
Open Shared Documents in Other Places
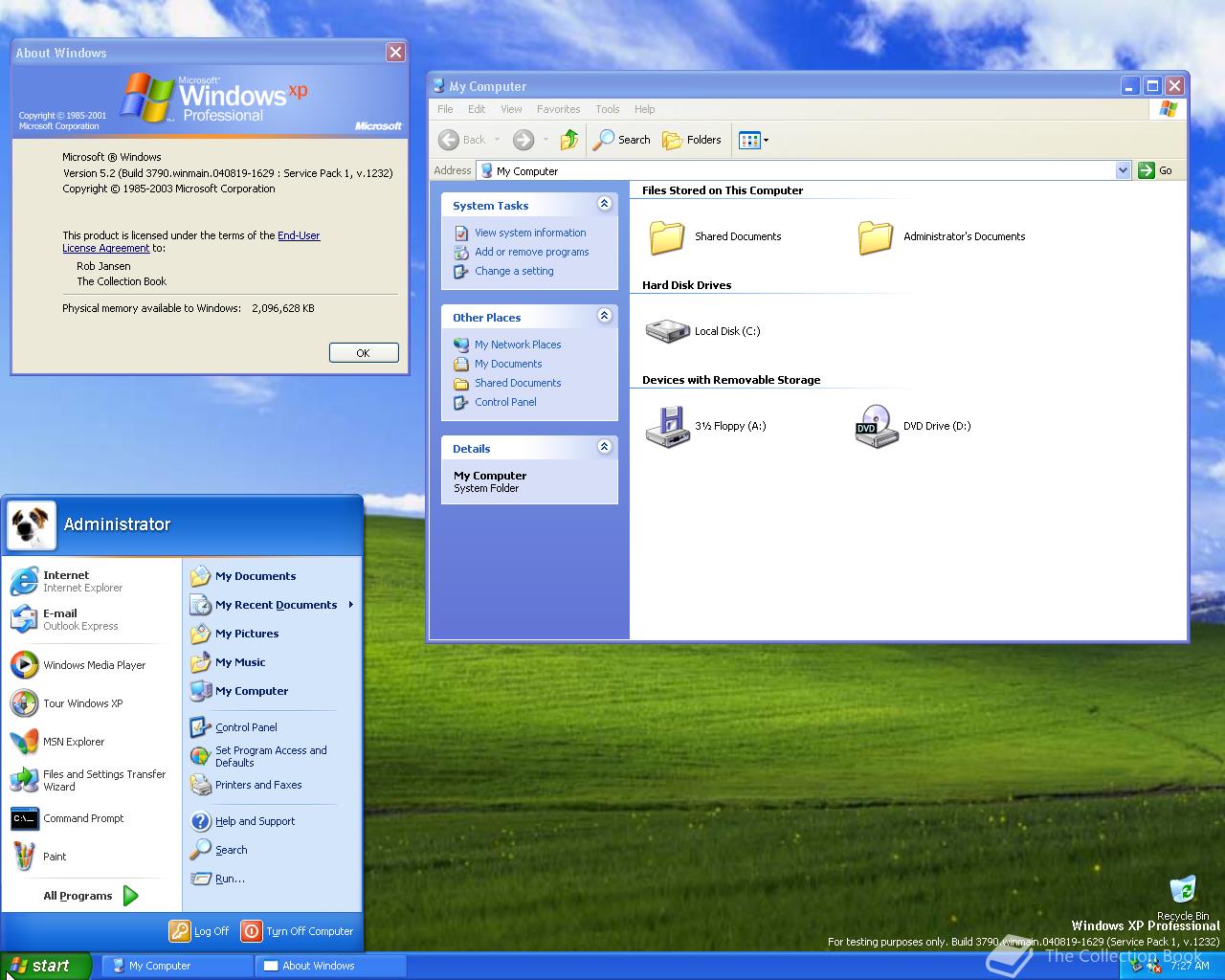click(x=518, y=383)
